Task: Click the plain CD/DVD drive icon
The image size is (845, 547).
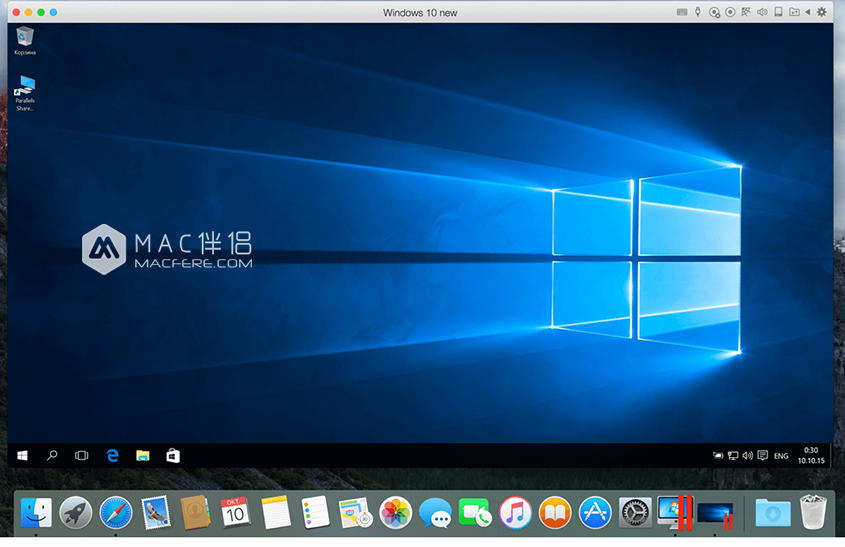Action: [x=730, y=12]
